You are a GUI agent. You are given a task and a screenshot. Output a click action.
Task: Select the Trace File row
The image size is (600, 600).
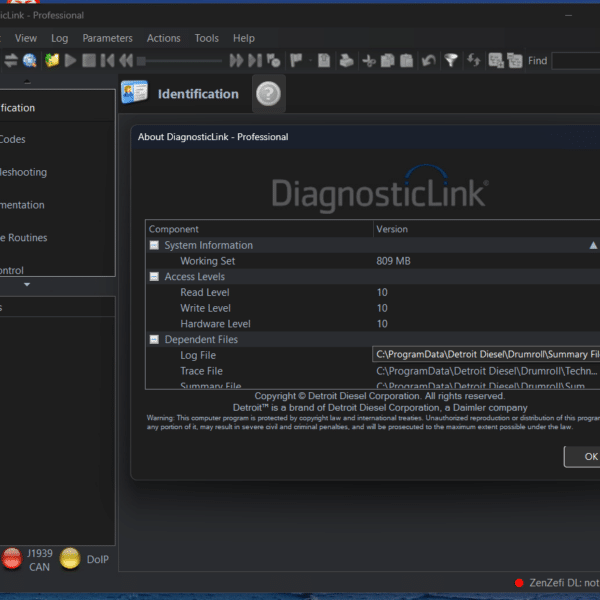(x=373, y=371)
